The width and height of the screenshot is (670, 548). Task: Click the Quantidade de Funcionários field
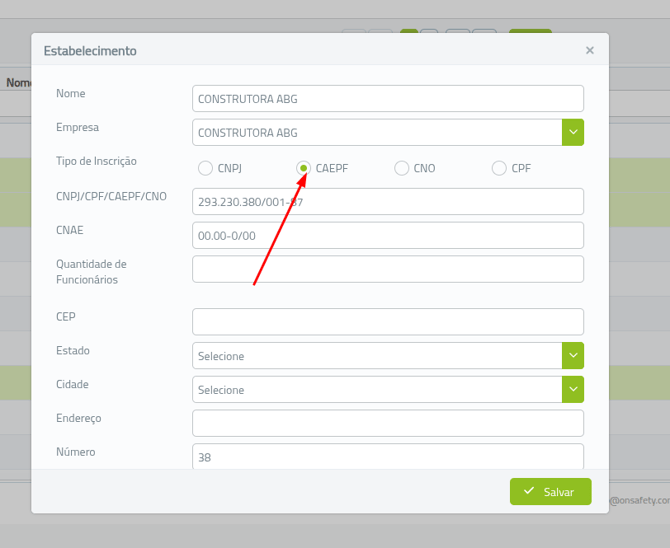pos(387,269)
